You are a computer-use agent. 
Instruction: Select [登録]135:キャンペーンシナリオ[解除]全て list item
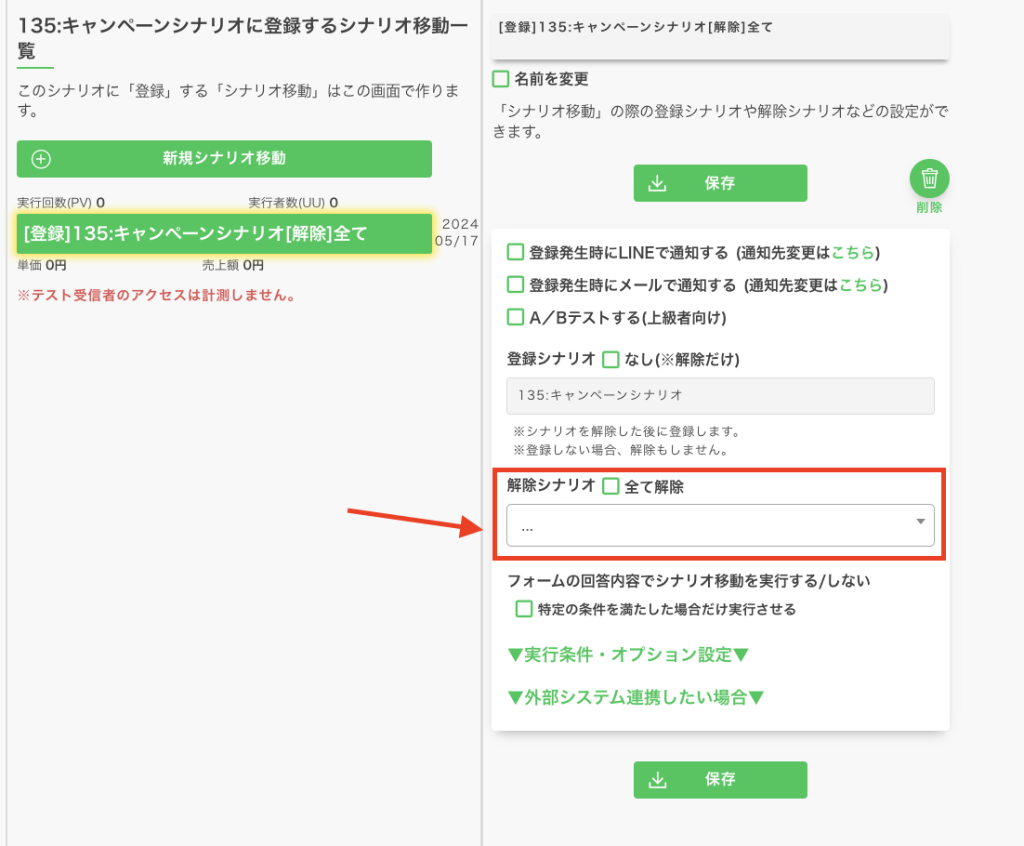[x=224, y=234]
